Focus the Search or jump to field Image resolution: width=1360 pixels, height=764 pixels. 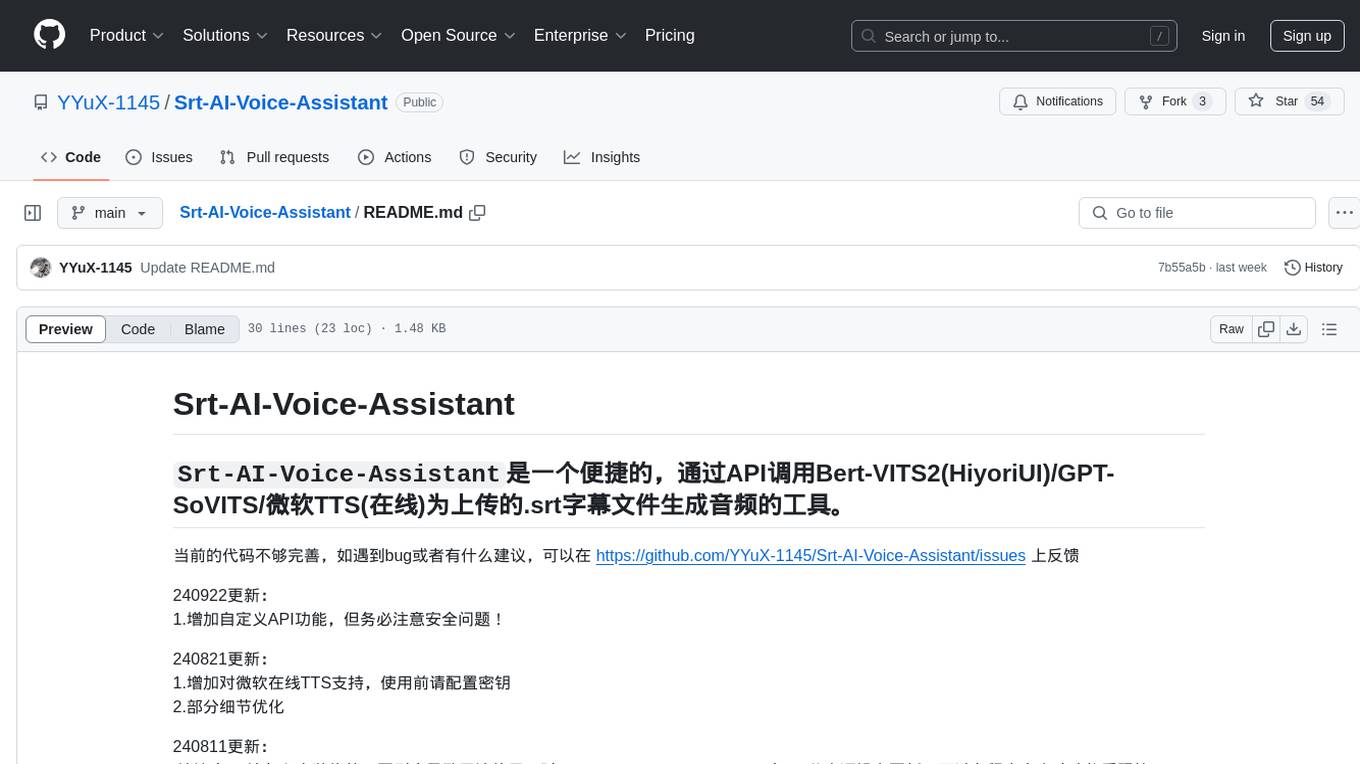coord(1016,36)
